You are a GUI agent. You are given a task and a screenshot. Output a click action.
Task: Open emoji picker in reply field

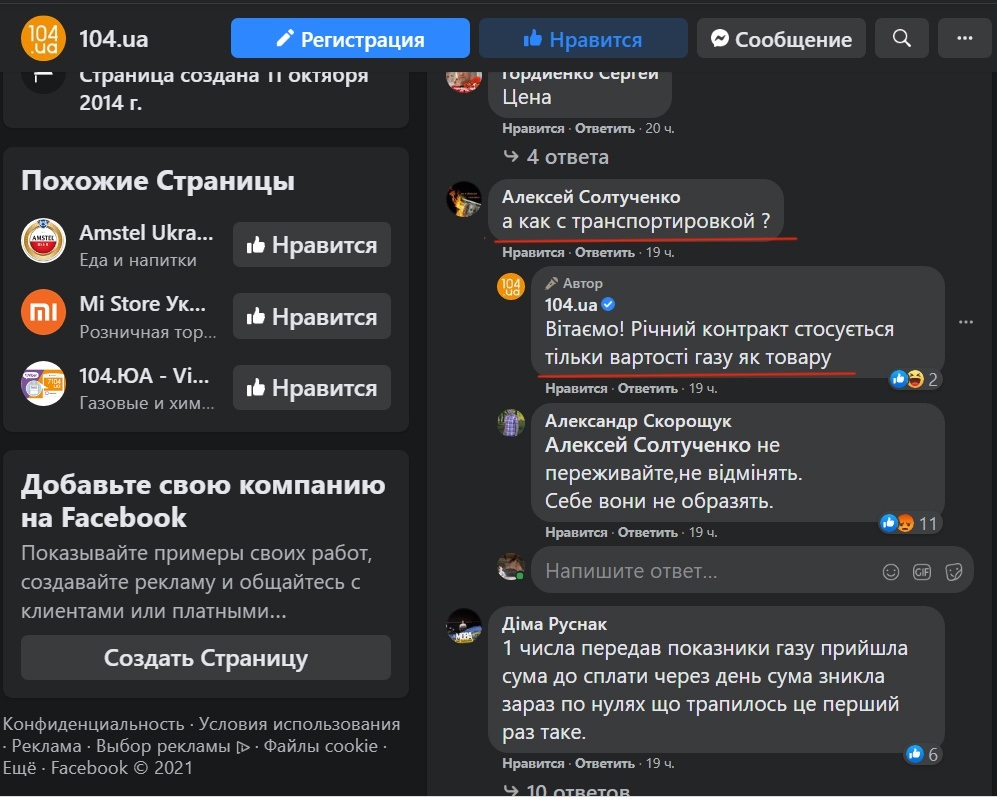click(x=891, y=572)
